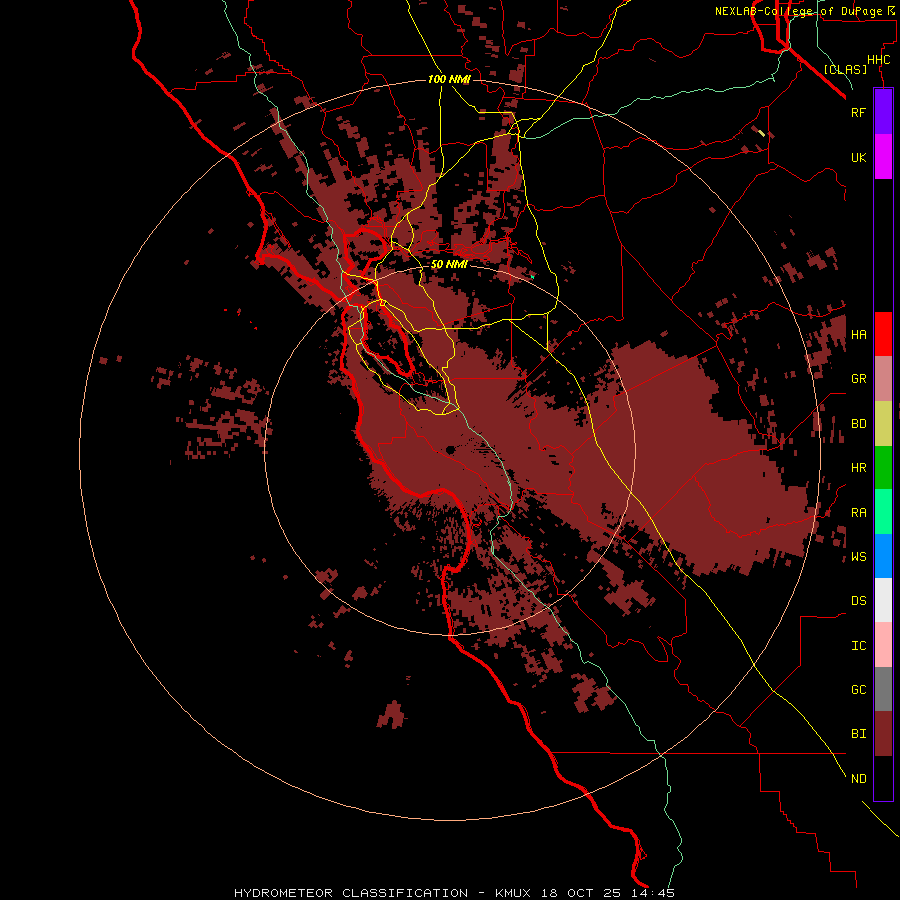Click the ND black legend swatch
The height and width of the screenshot is (900, 900).
click(x=883, y=778)
